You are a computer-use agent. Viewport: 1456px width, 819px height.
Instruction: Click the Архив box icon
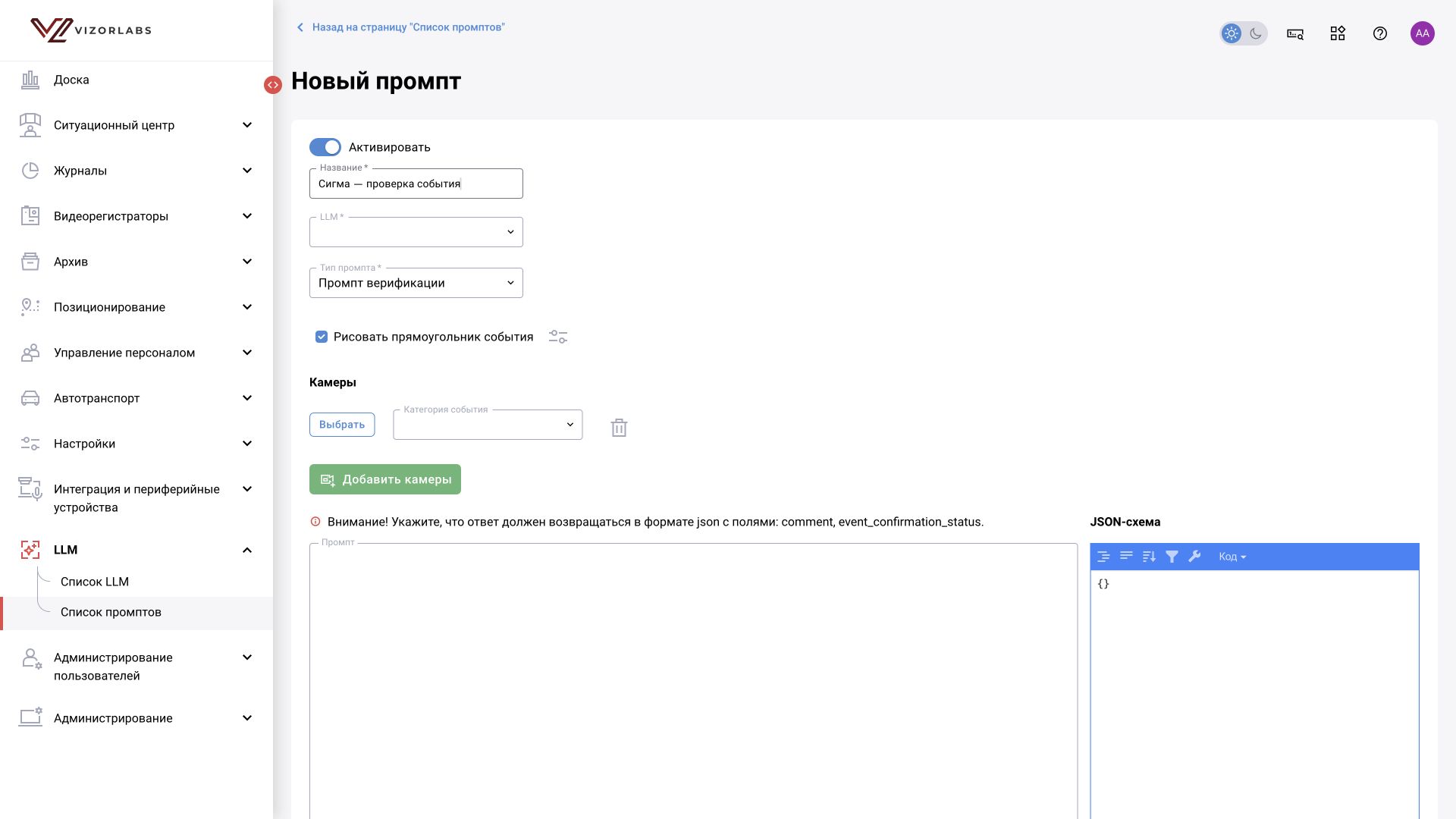30,262
